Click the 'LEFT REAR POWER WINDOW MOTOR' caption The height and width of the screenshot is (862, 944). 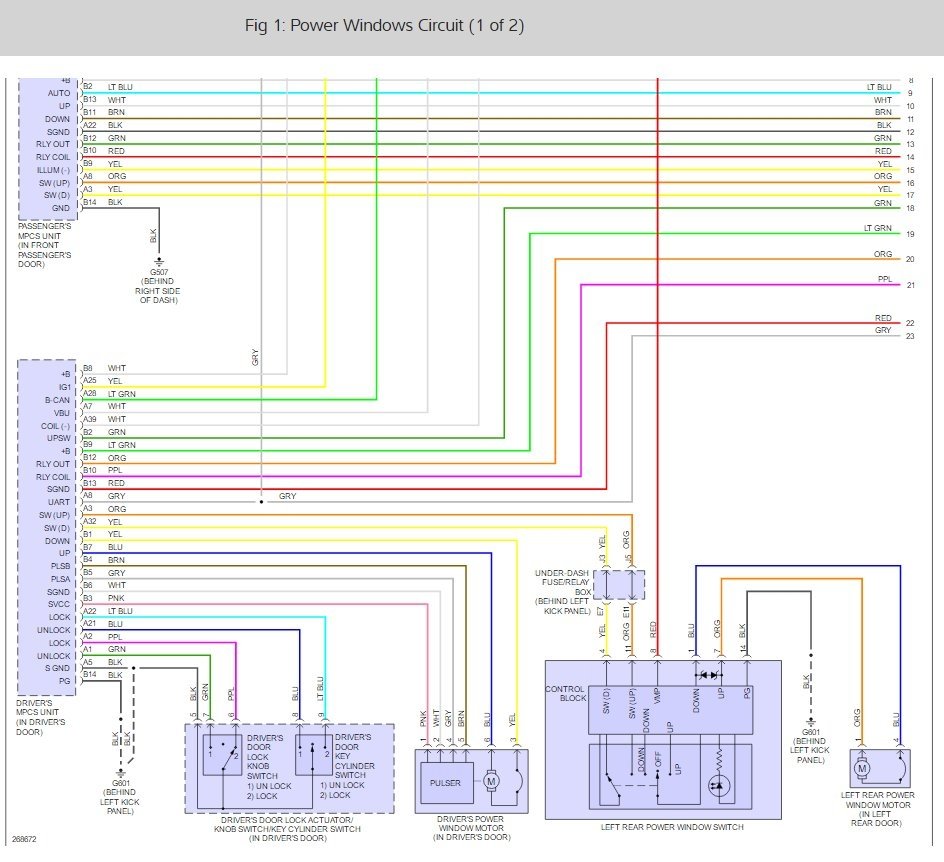point(877,809)
